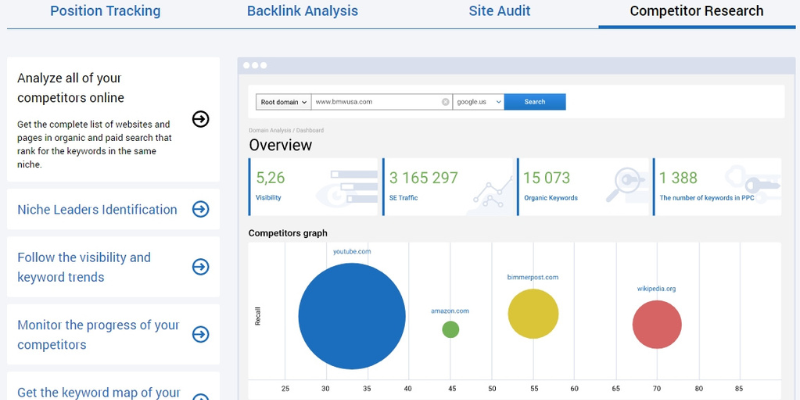
Task: Click arrow icon beside Analyze all competitors
Action: [x=201, y=119]
